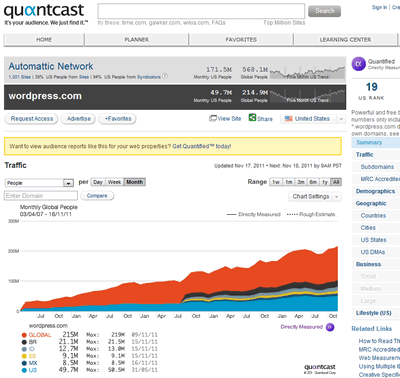Open the People metric dropdown
The width and height of the screenshot is (400, 378).
[39, 183]
